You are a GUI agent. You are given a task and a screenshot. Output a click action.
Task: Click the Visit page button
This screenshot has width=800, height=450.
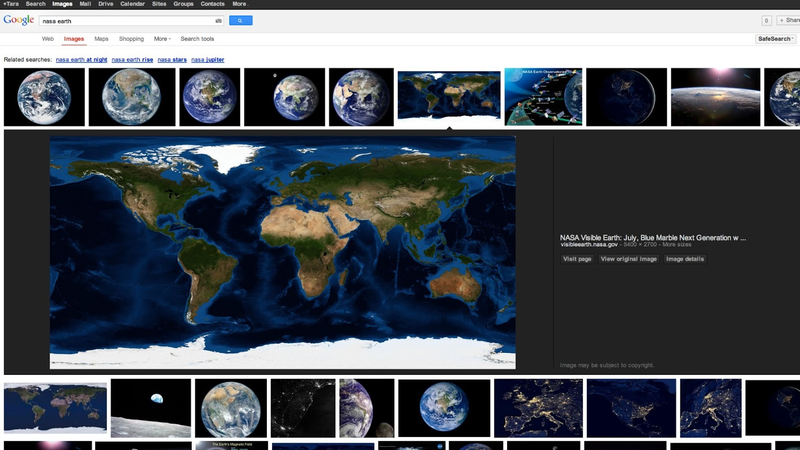[x=577, y=259]
